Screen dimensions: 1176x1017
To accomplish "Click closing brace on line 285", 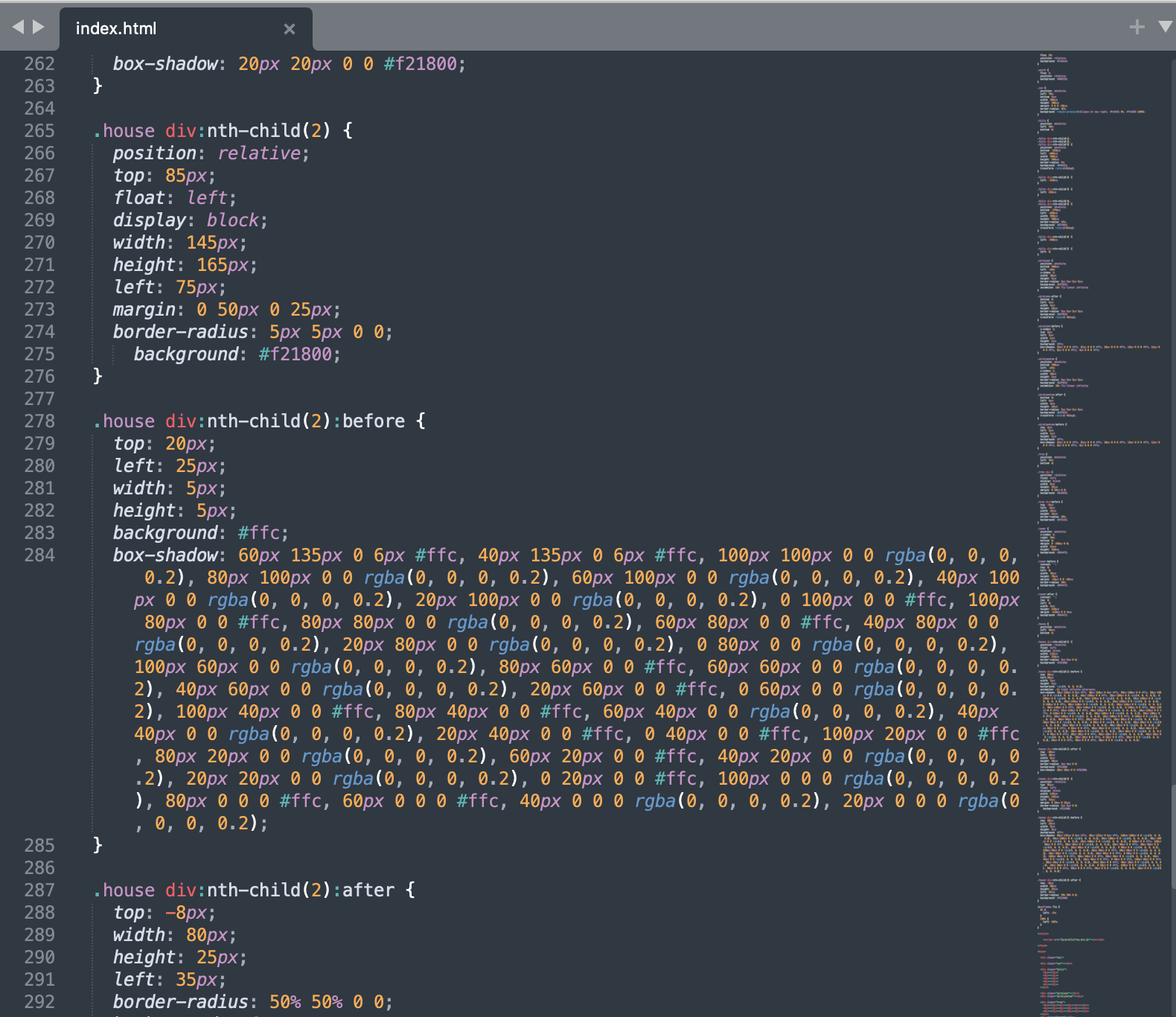I will 98,846.
